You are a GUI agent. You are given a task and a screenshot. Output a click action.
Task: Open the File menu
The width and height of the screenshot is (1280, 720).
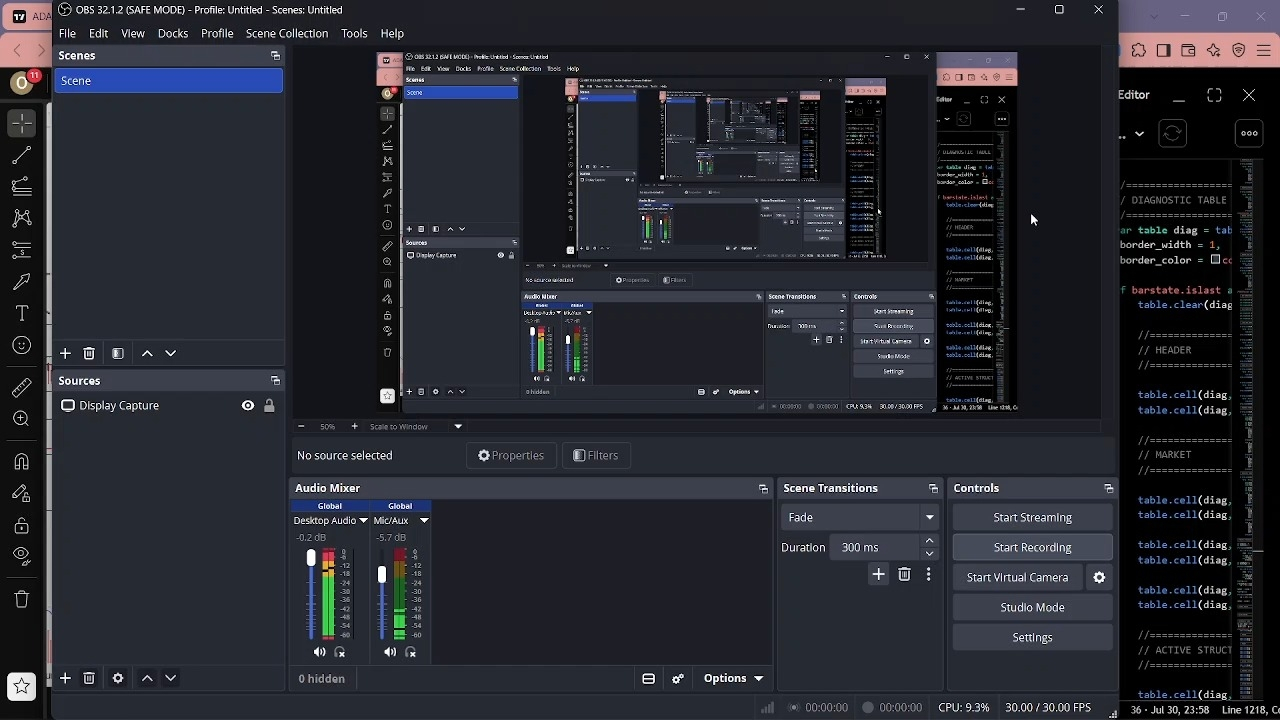pyautogui.click(x=67, y=33)
